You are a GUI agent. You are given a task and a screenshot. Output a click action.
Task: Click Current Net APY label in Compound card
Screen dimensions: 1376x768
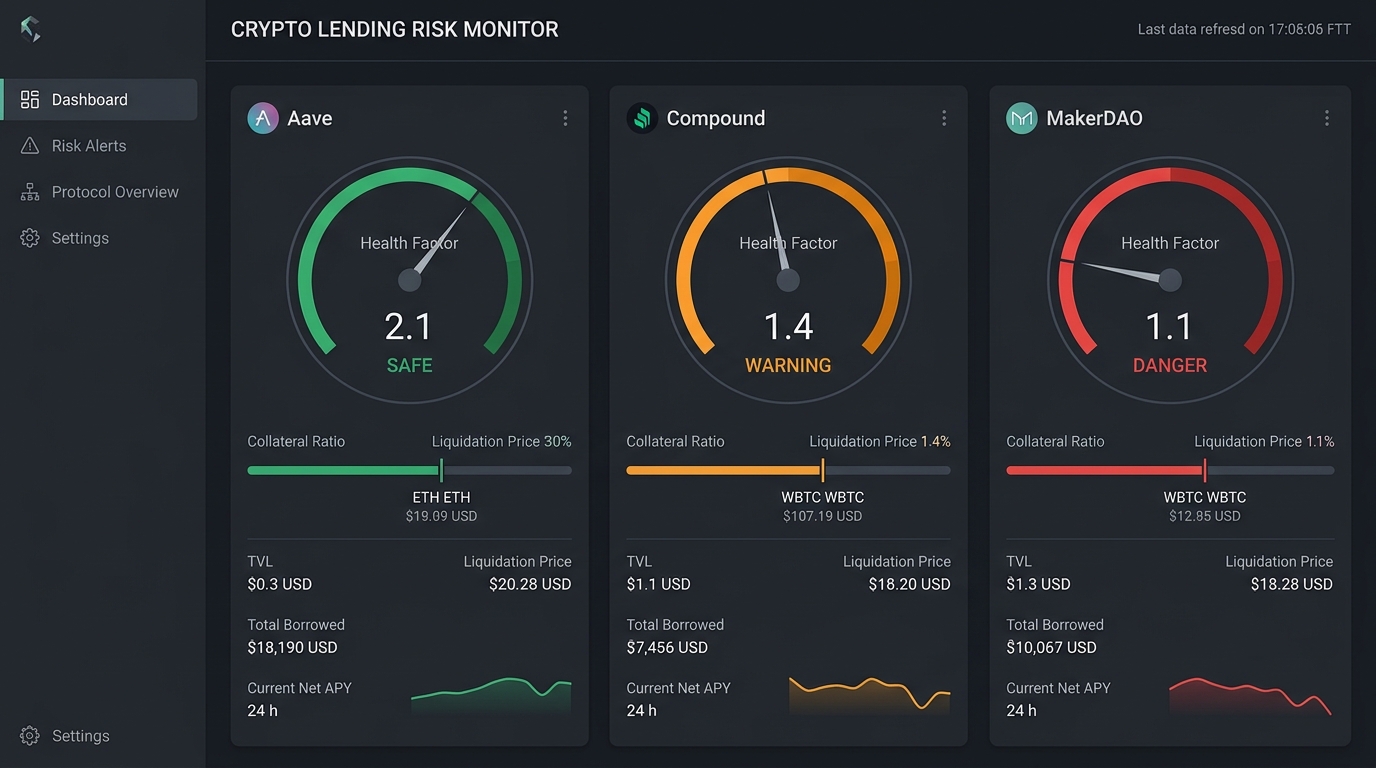coord(678,688)
